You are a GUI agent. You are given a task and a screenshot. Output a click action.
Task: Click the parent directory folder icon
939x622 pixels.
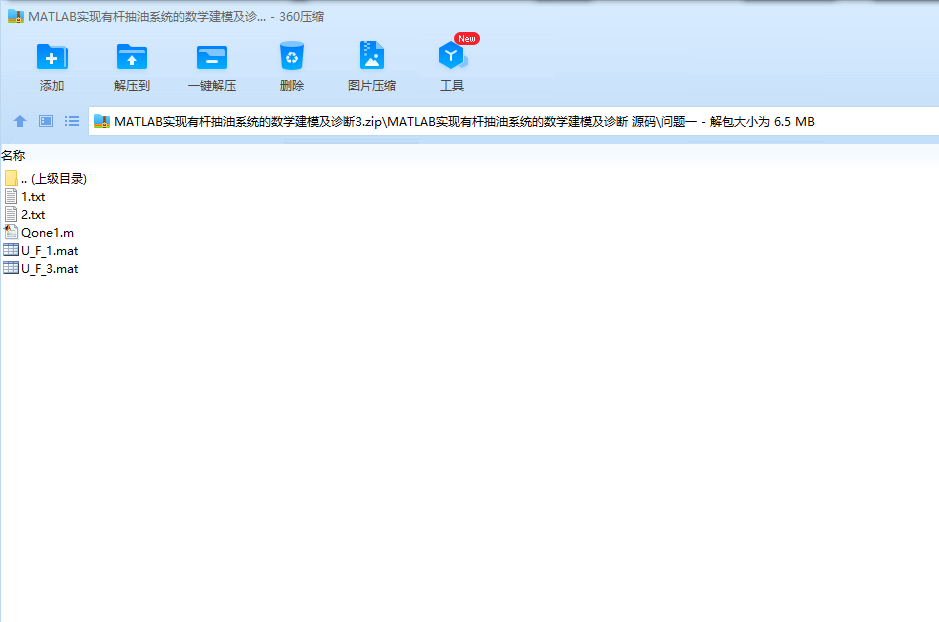coord(11,178)
